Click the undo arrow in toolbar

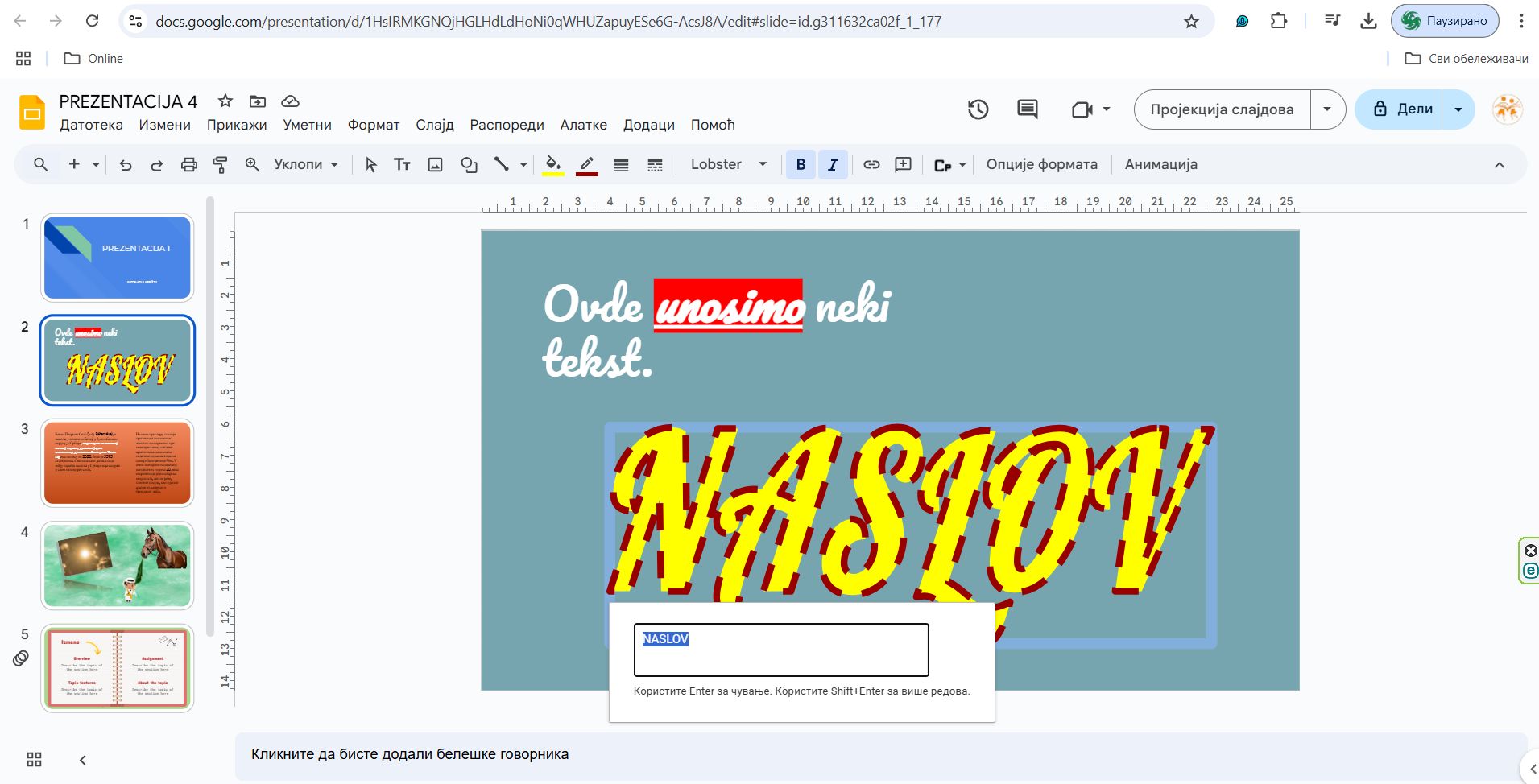coord(126,165)
